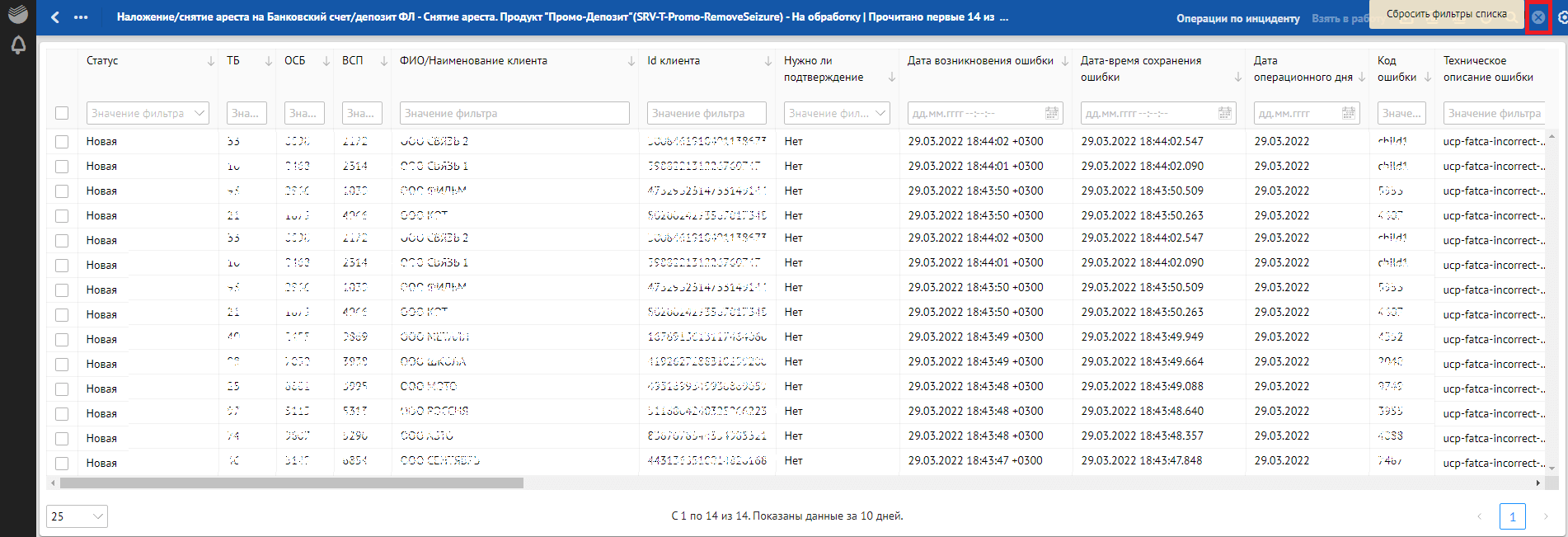Tick the select-all checkbox in the header
1568x537 pixels.
coord(62,113)
